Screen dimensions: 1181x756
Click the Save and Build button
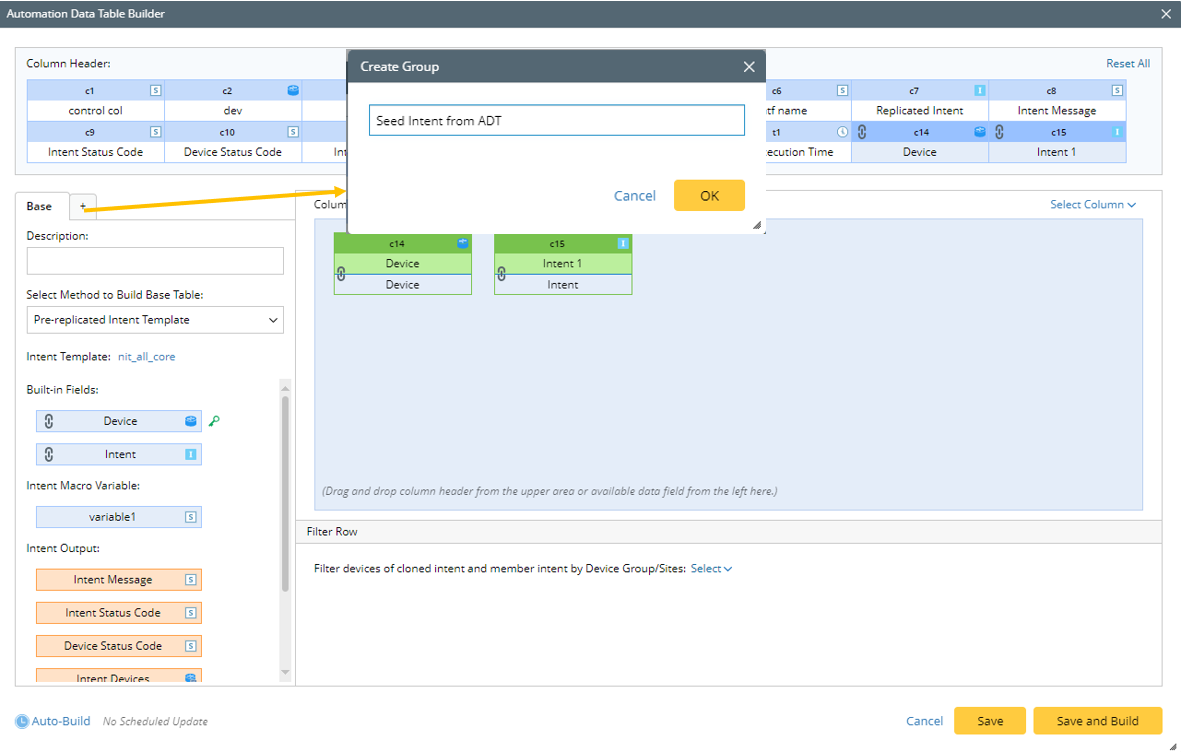click(1097, 721)
